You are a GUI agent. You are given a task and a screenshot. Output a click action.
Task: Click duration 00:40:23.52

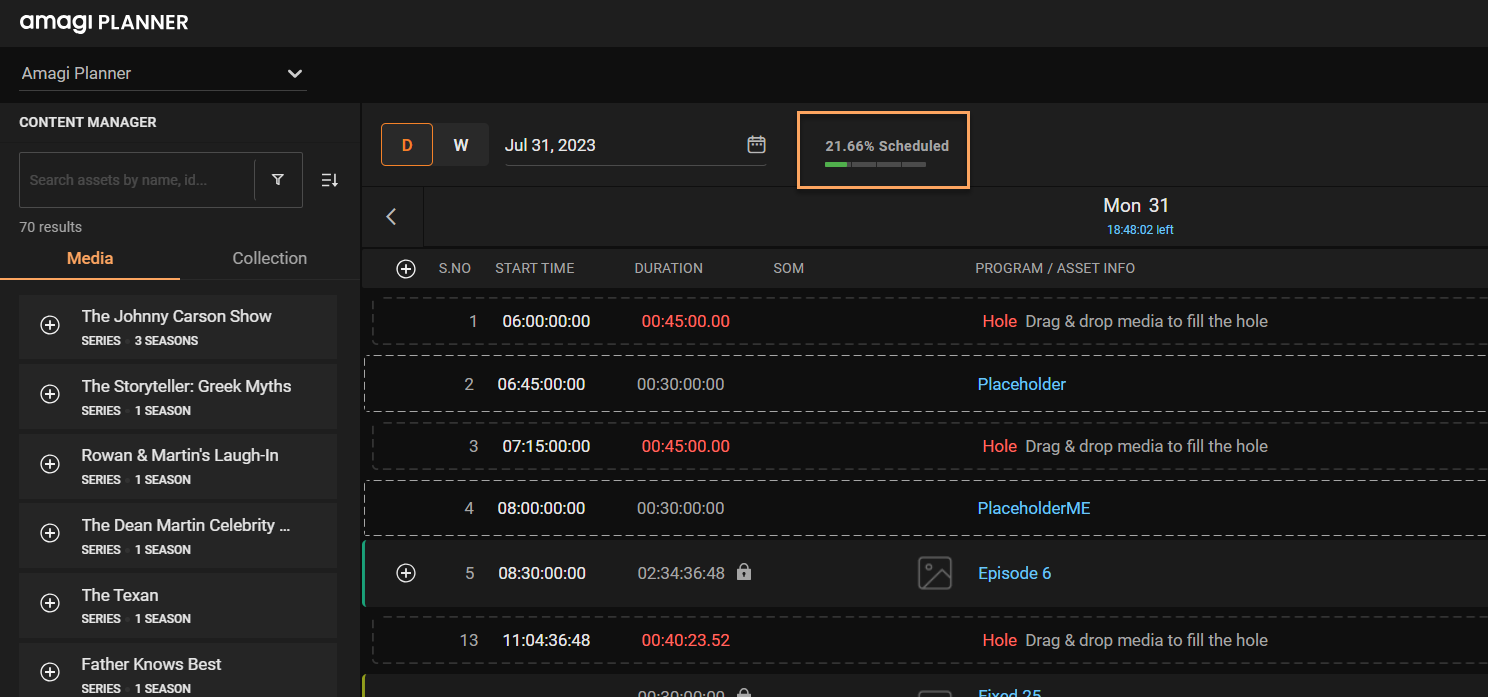pos(686,640)
